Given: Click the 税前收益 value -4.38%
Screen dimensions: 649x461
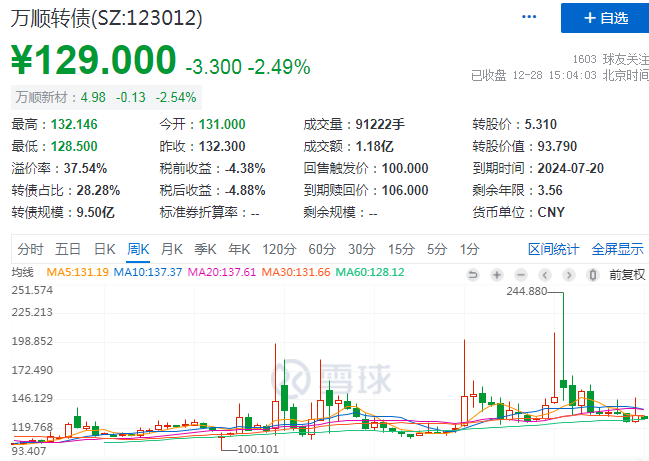Looking at the screenshot, I should 245,168.
